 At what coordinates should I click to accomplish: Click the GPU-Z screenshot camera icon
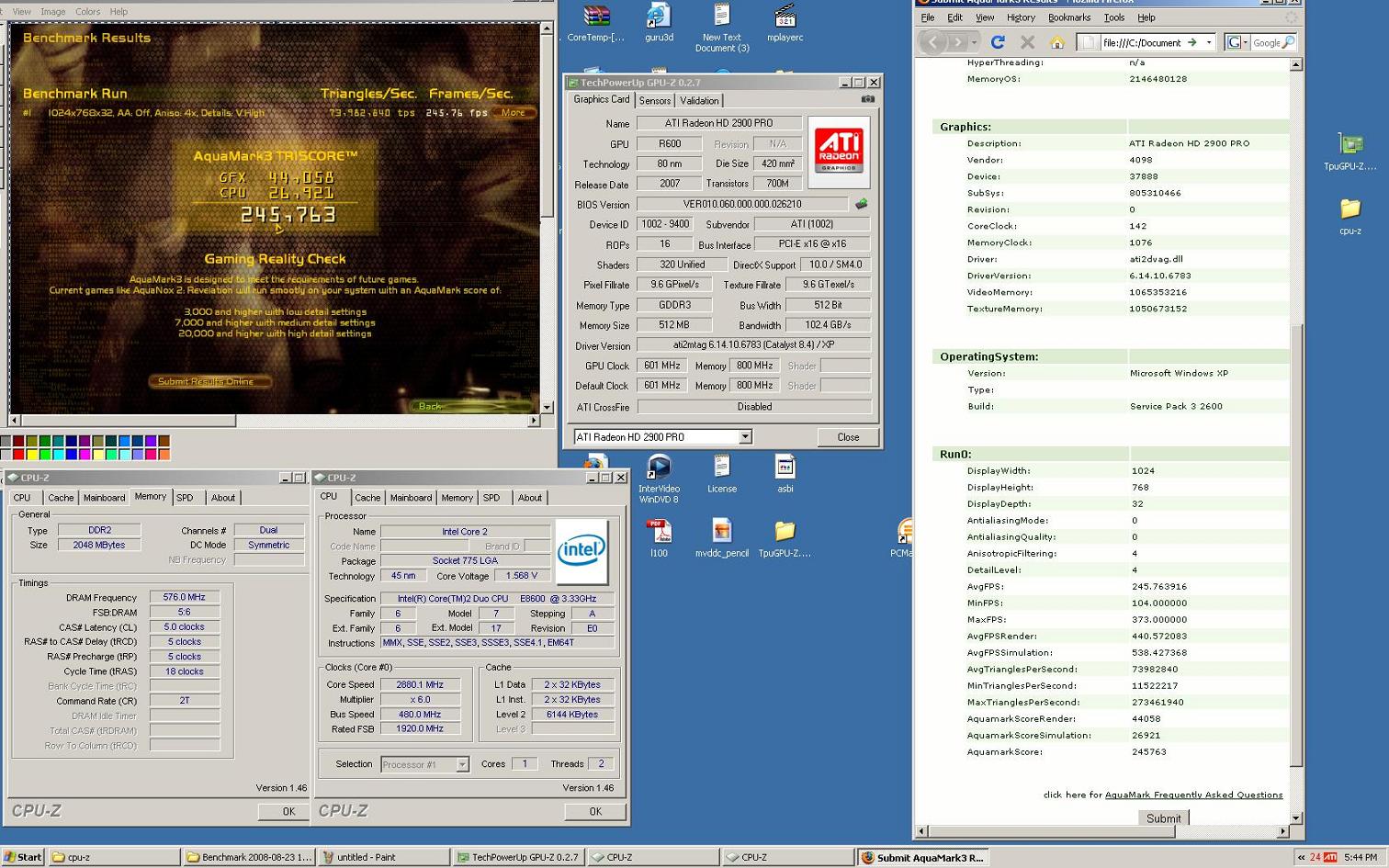click(x=867, y=99)
